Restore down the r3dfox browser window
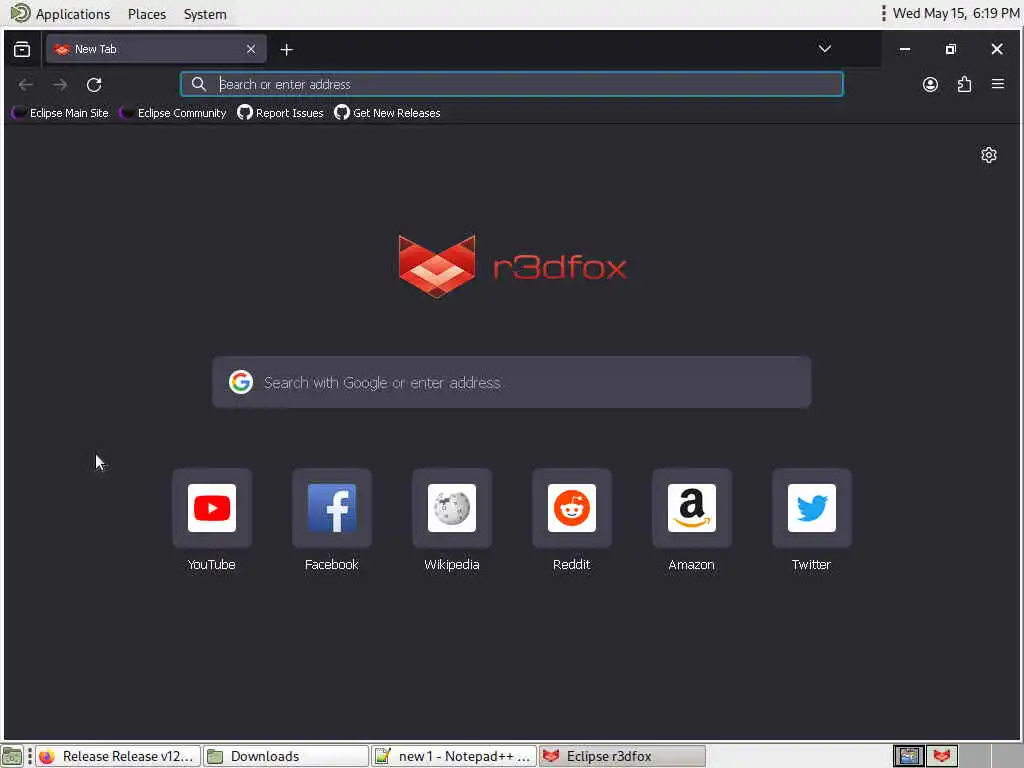This screenshot has height=768, width=1024. coord(950,49)
